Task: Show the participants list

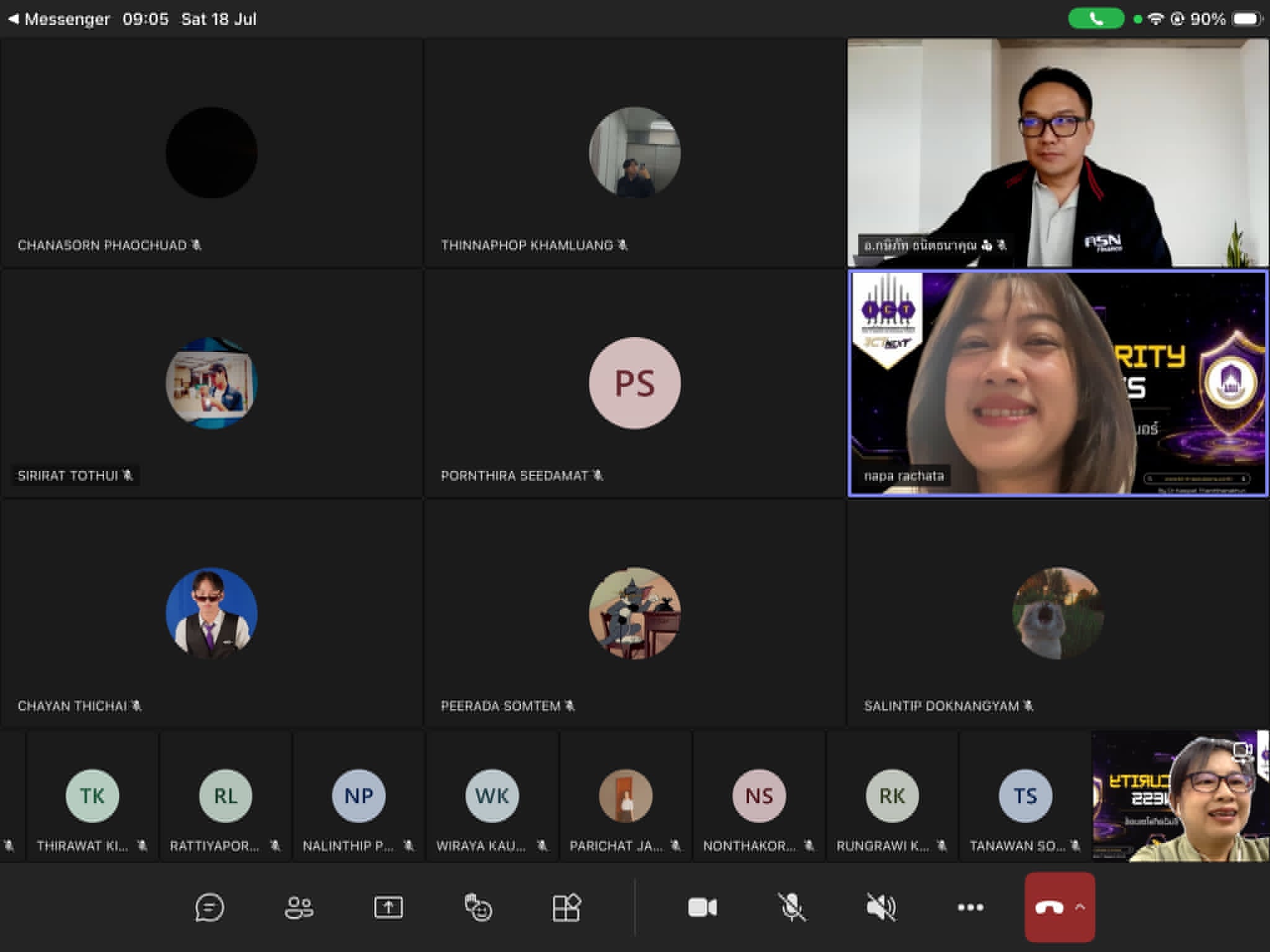Action: click(299, 907)
